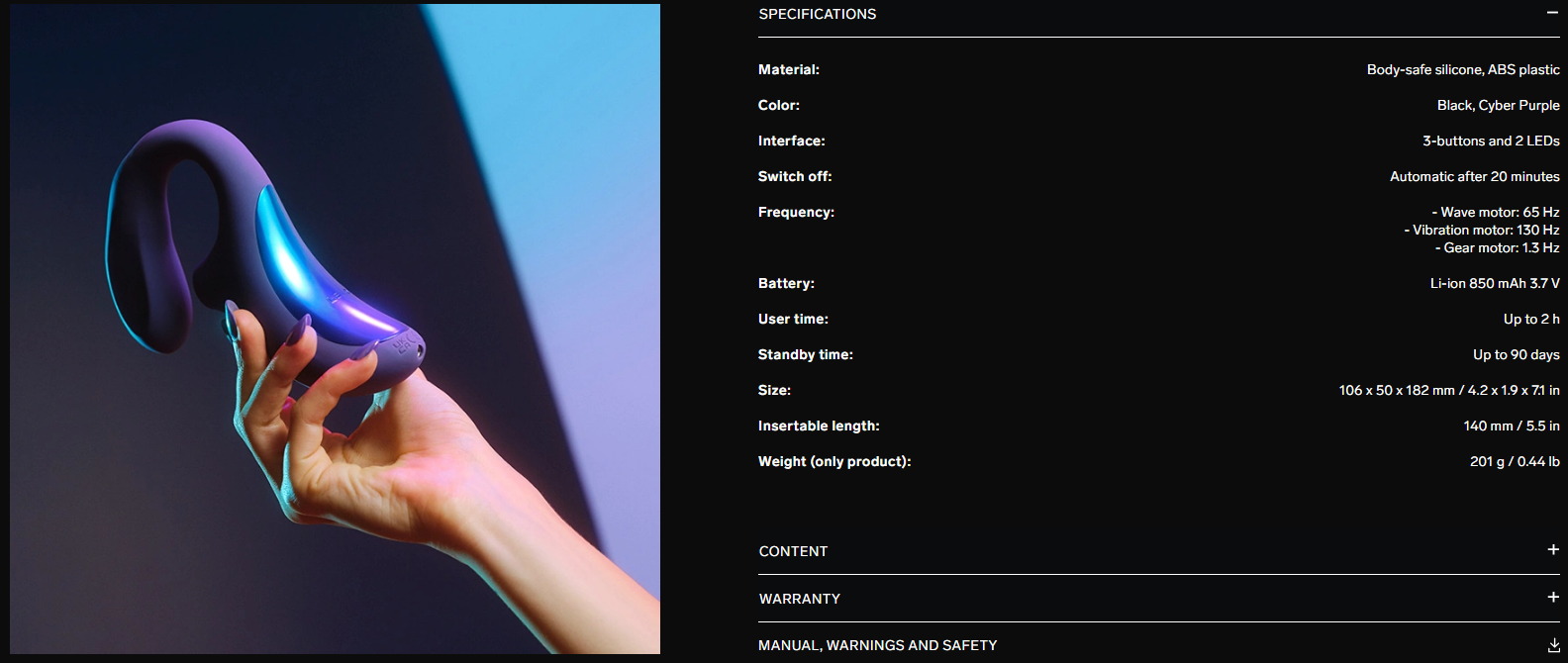Open the CONTENT accordion label

tap(793, 551)
